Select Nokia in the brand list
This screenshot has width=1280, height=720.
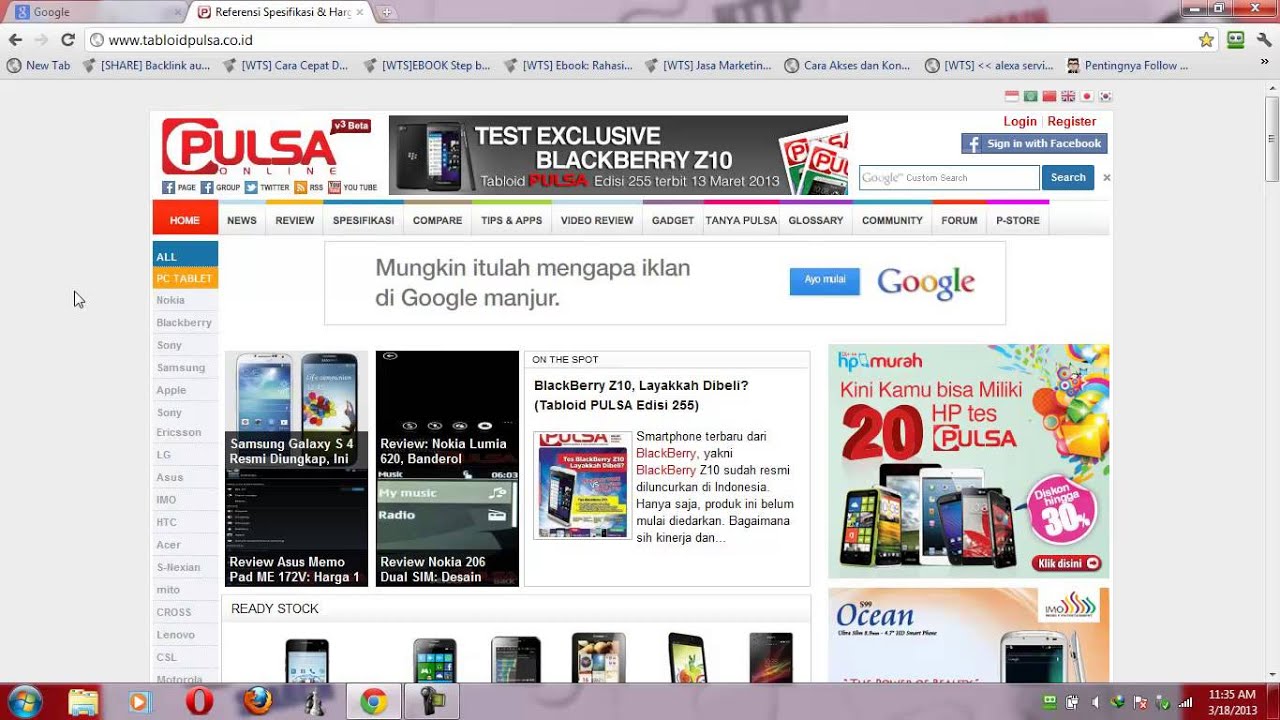(x=170, y=300)
